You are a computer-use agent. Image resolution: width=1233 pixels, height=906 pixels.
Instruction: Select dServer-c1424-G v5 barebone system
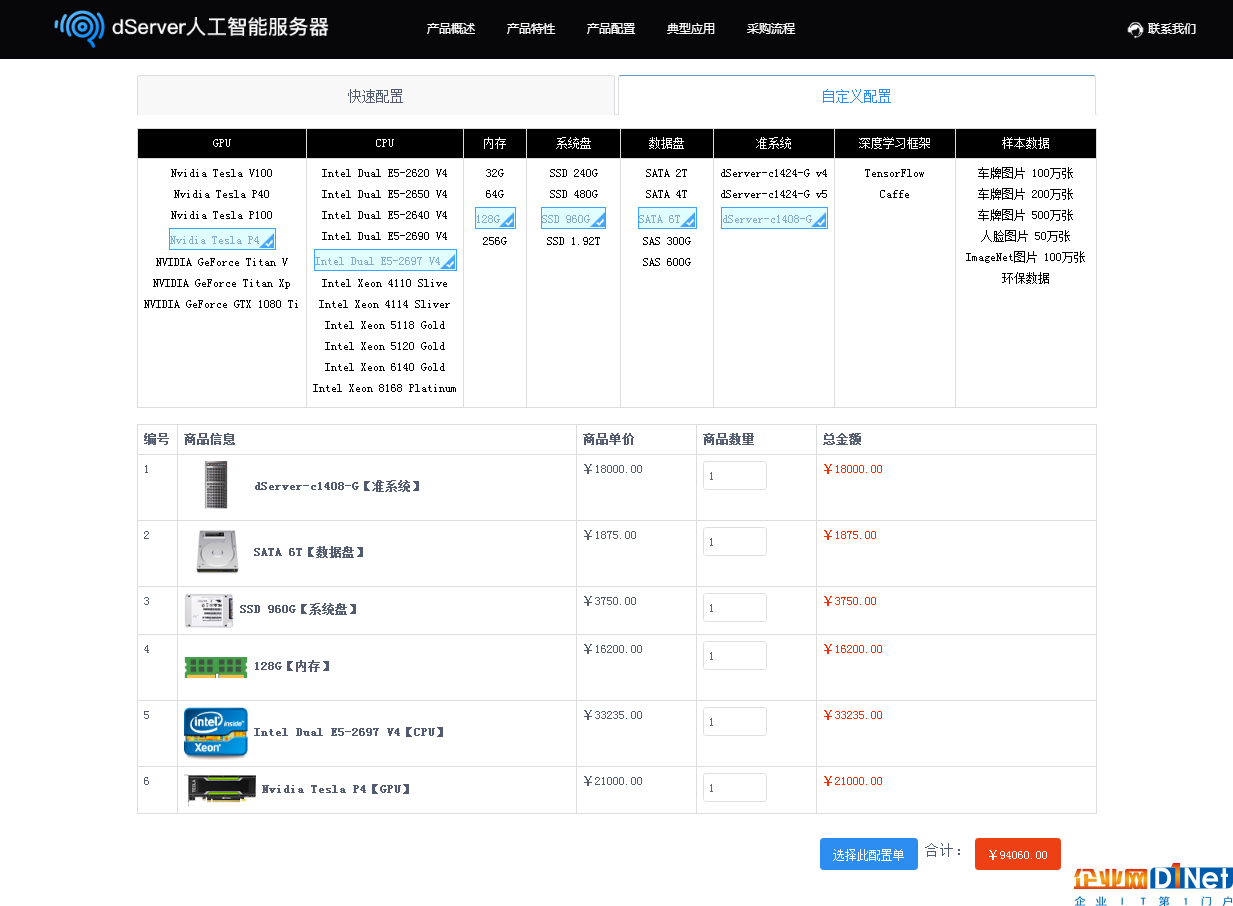click(774, 194)
